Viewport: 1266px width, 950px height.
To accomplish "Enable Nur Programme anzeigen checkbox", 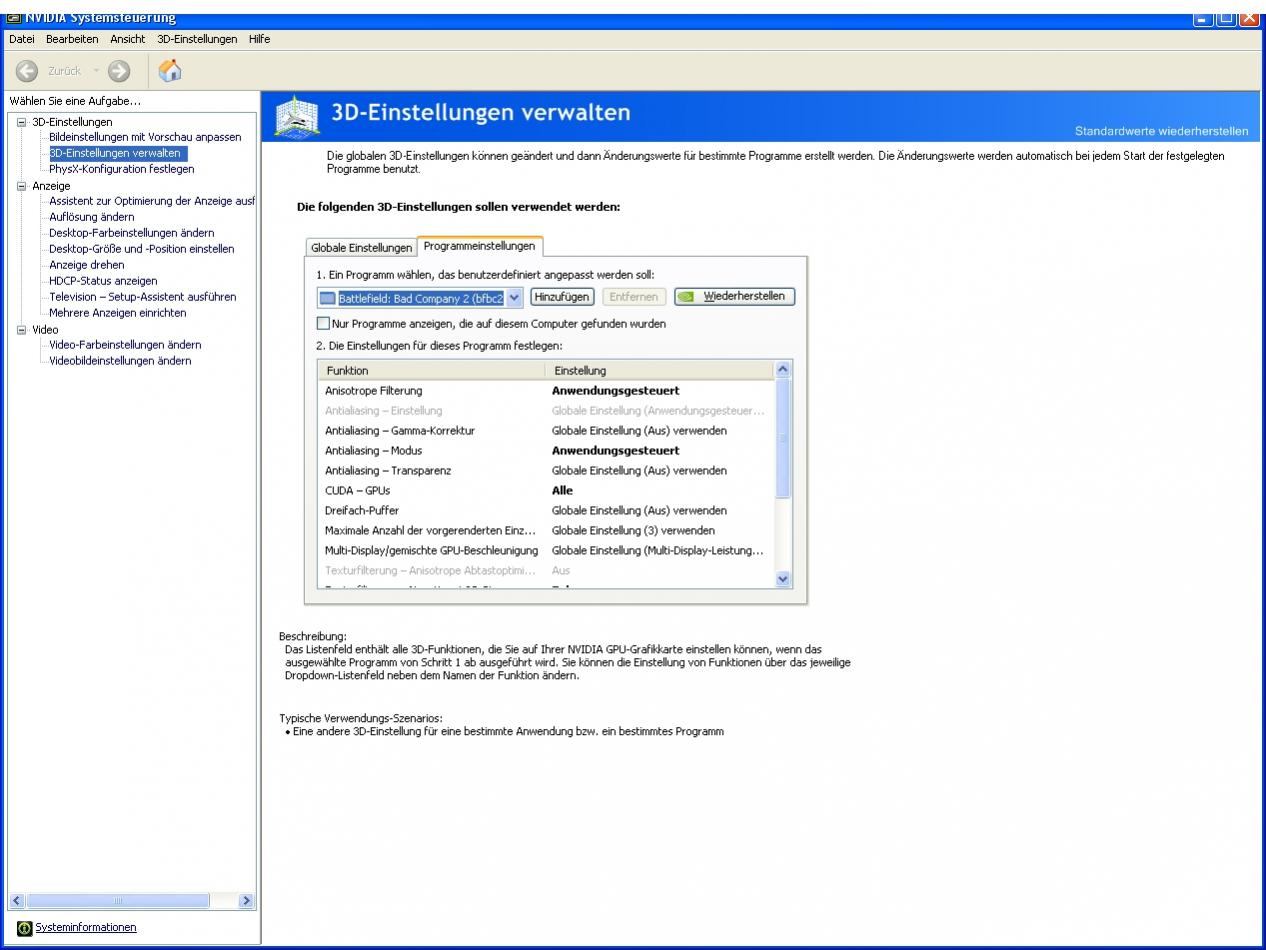I will pos(322,323).
